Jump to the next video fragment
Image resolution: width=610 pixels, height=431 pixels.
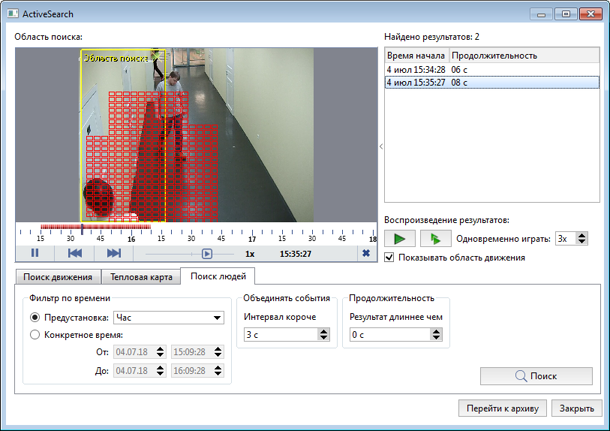[x=114, y=254]
